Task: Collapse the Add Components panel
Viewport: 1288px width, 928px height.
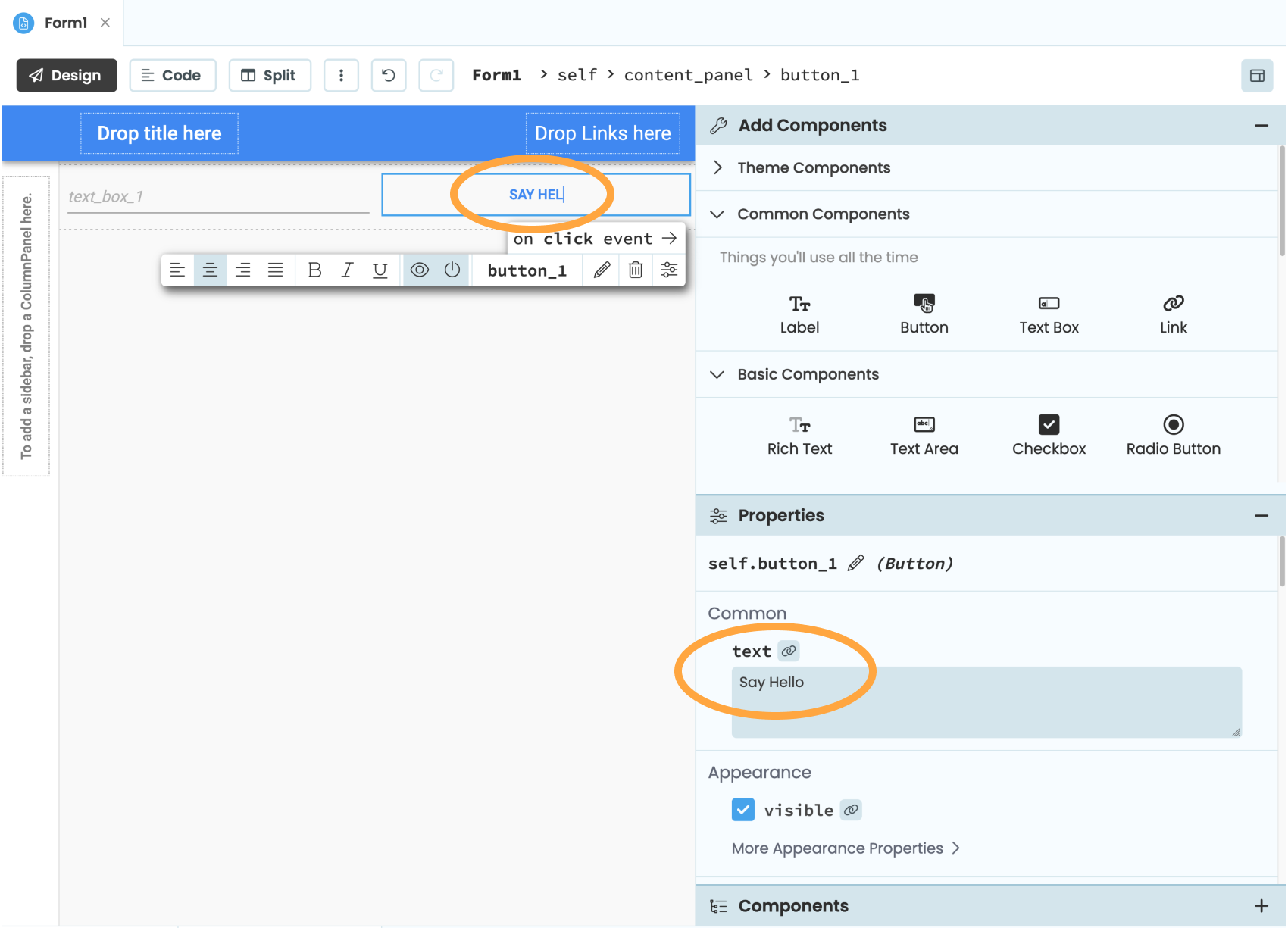Action: pos(1261,125)
